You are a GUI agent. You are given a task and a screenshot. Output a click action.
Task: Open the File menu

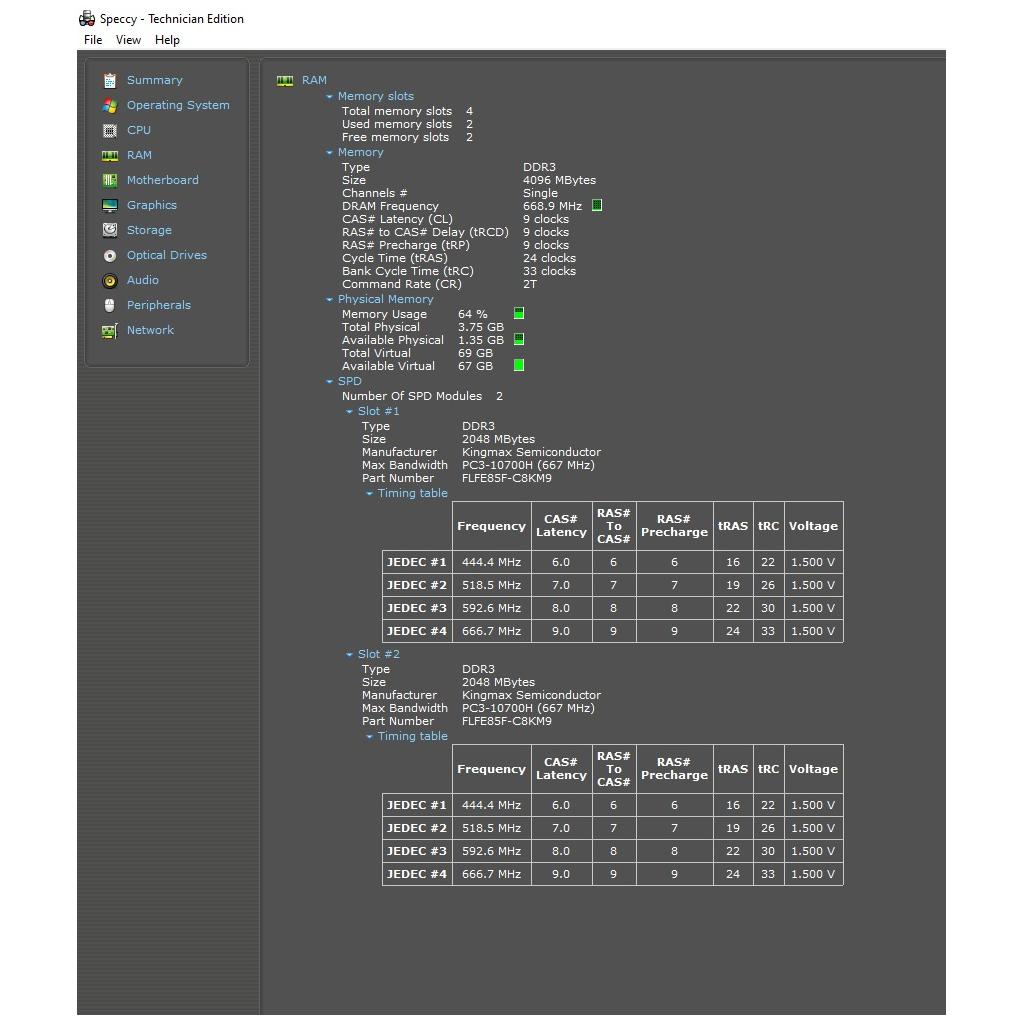tap(93, 40)
